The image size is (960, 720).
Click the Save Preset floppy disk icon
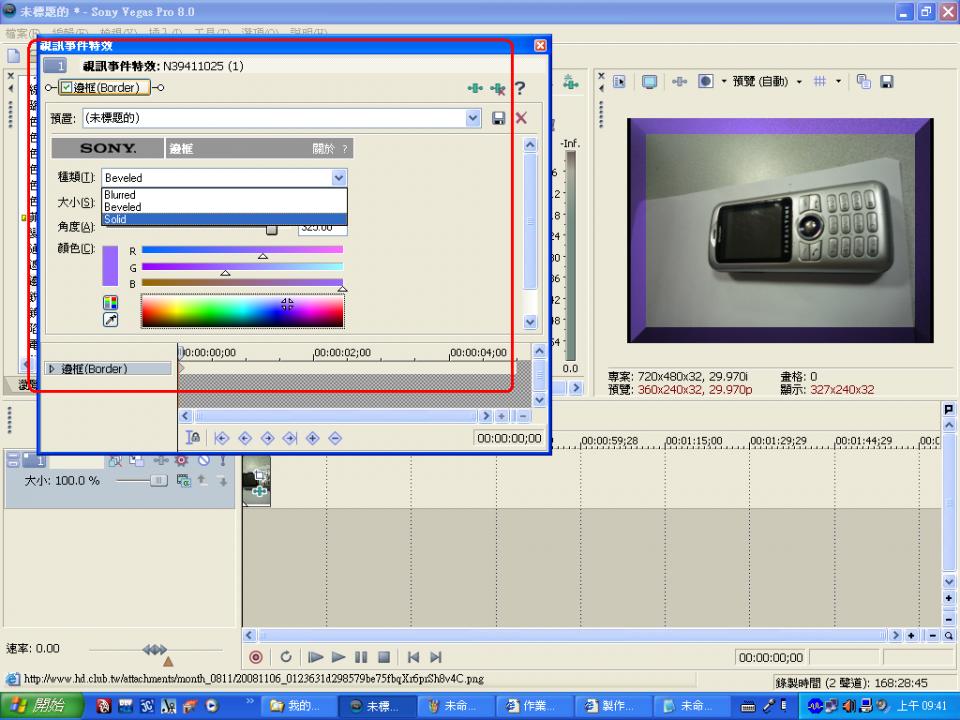pos(499,118)
